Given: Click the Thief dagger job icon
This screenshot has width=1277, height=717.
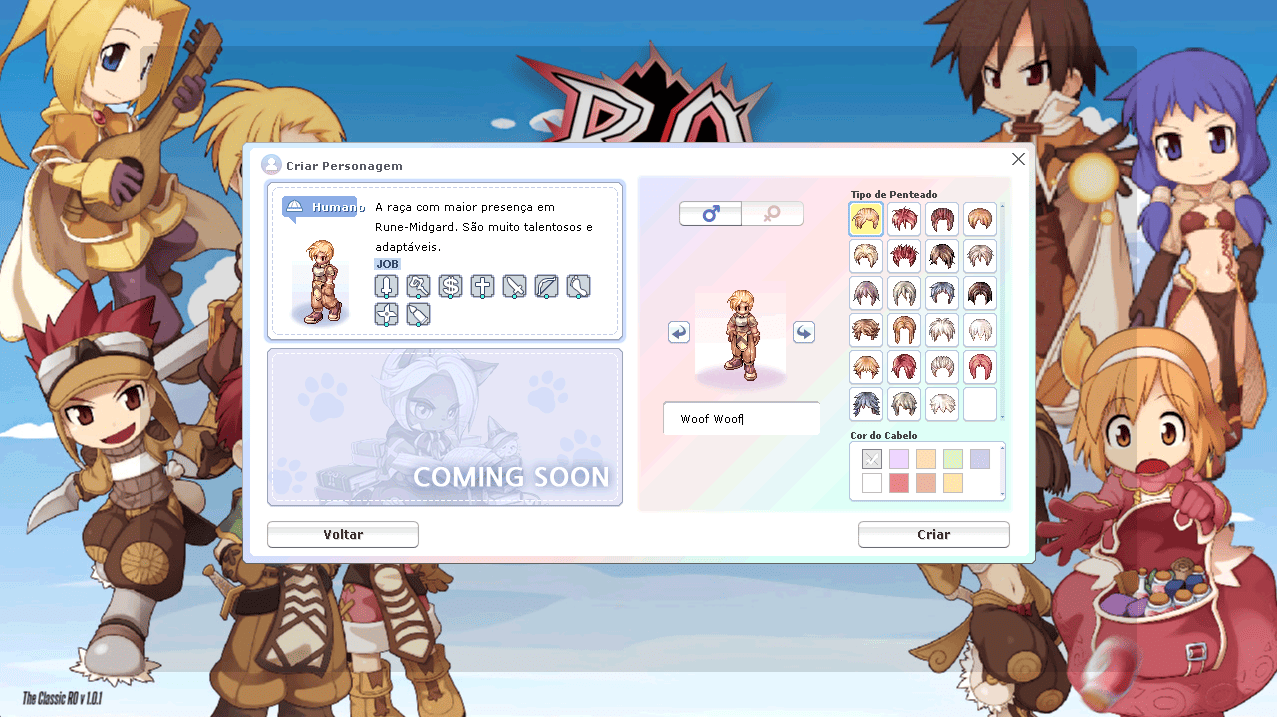Looking at the screenshot, I should [515, 287].
